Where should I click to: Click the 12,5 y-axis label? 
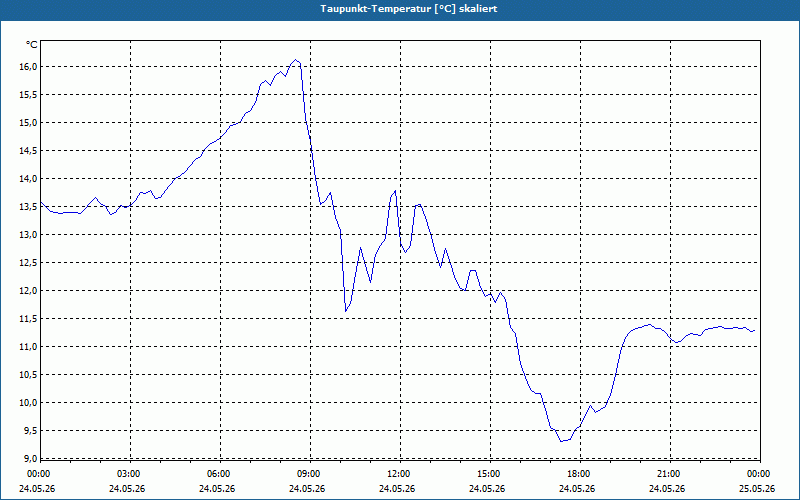29,263
